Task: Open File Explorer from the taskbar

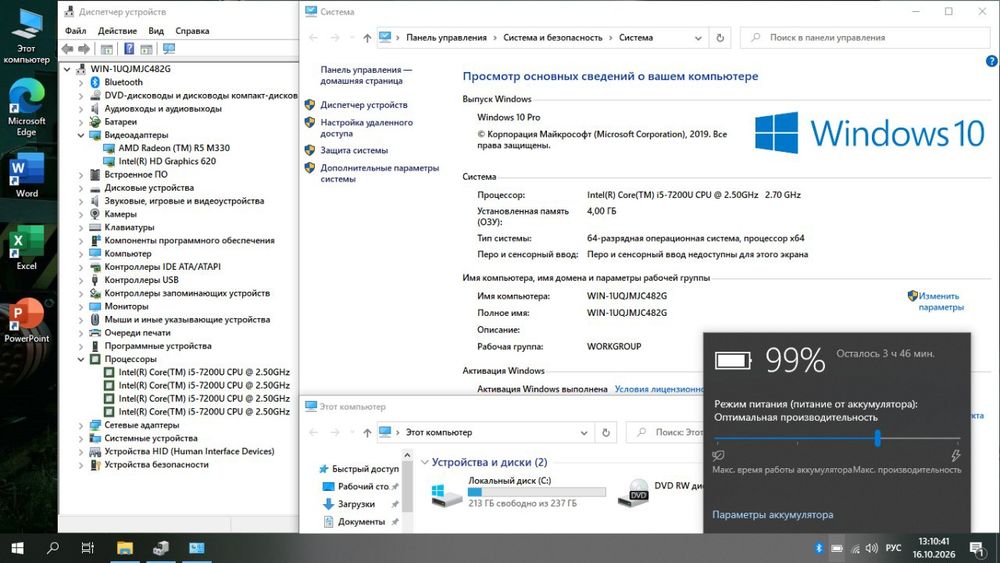Action: (x=124, y=548)
